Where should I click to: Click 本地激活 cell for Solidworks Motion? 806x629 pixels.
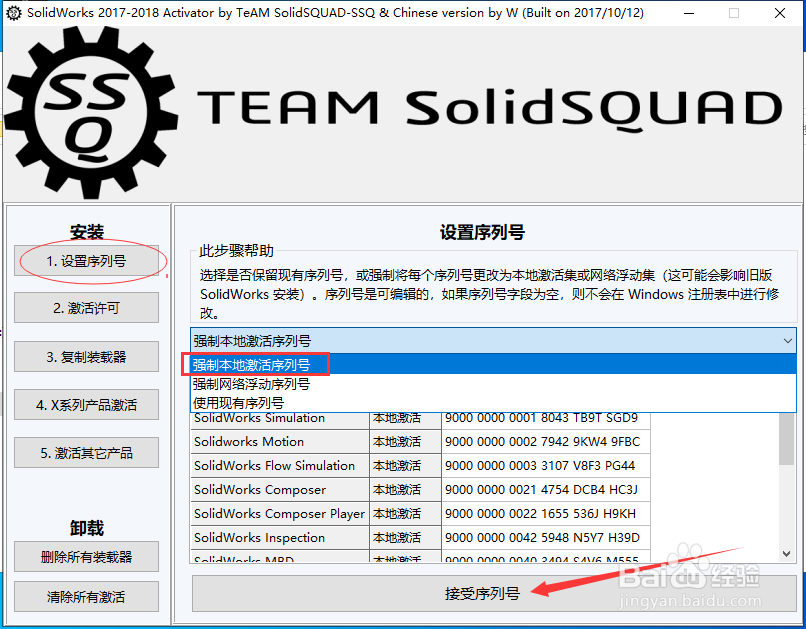405,441
